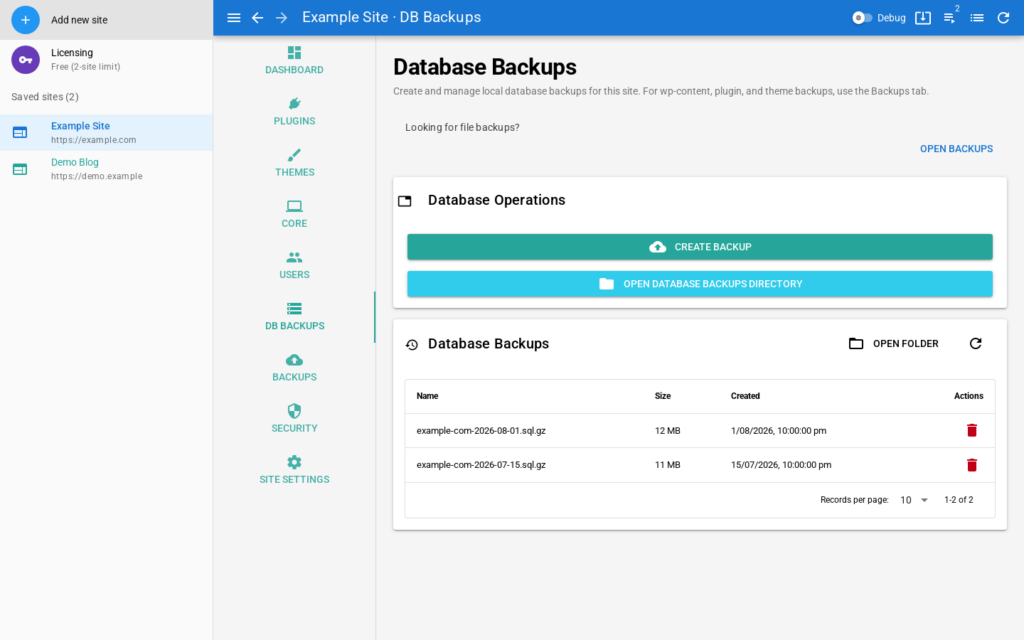
Task: Click the Licensing Free (2-site limit) entry
Action: [106, 59]
